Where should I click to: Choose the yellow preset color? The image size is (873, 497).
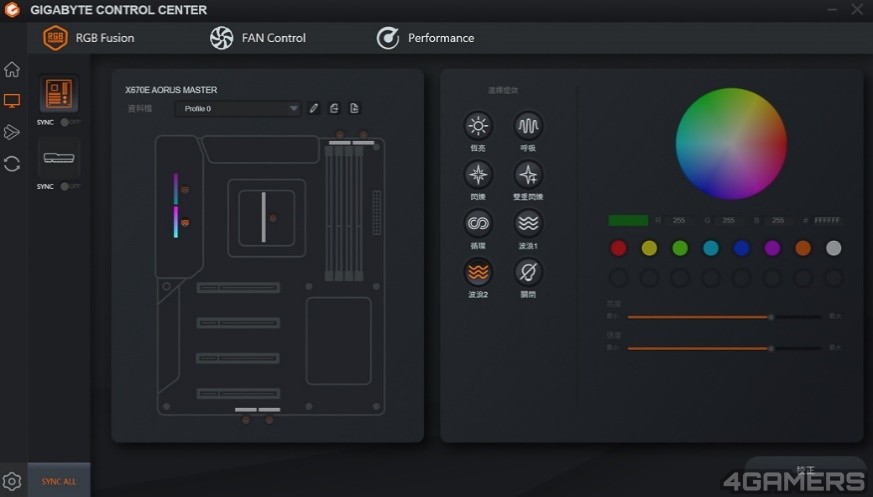(x=649, y=248)
